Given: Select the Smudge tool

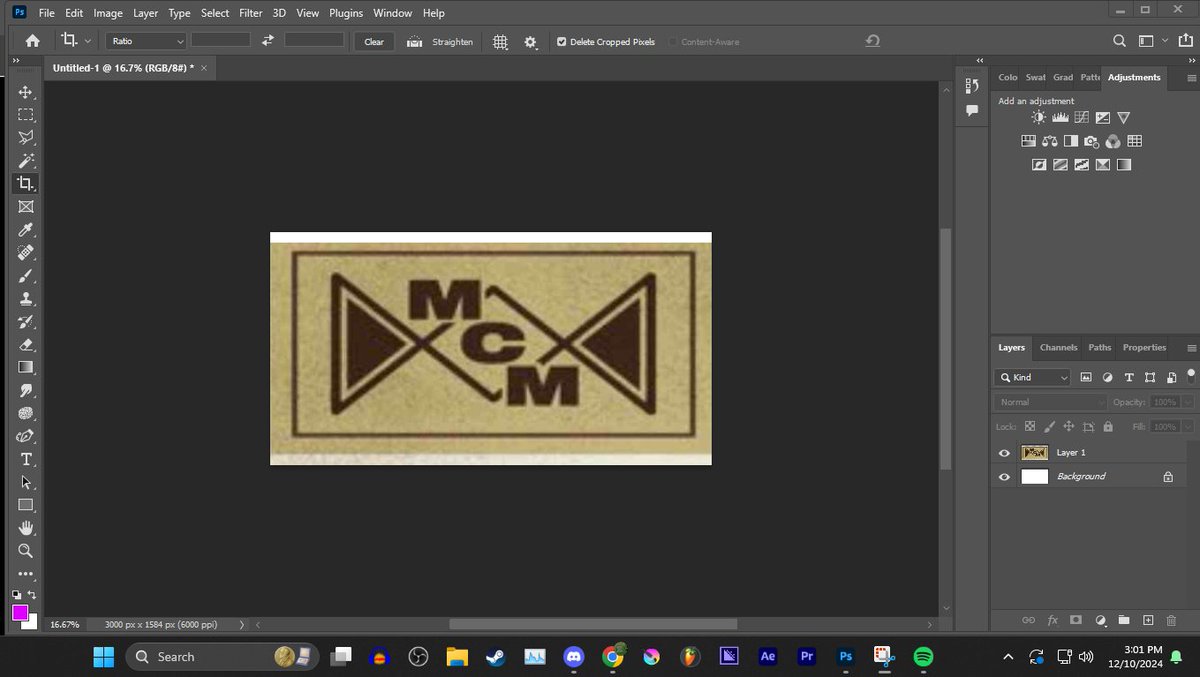Looking at the screenshot, I should pos(26,390).
